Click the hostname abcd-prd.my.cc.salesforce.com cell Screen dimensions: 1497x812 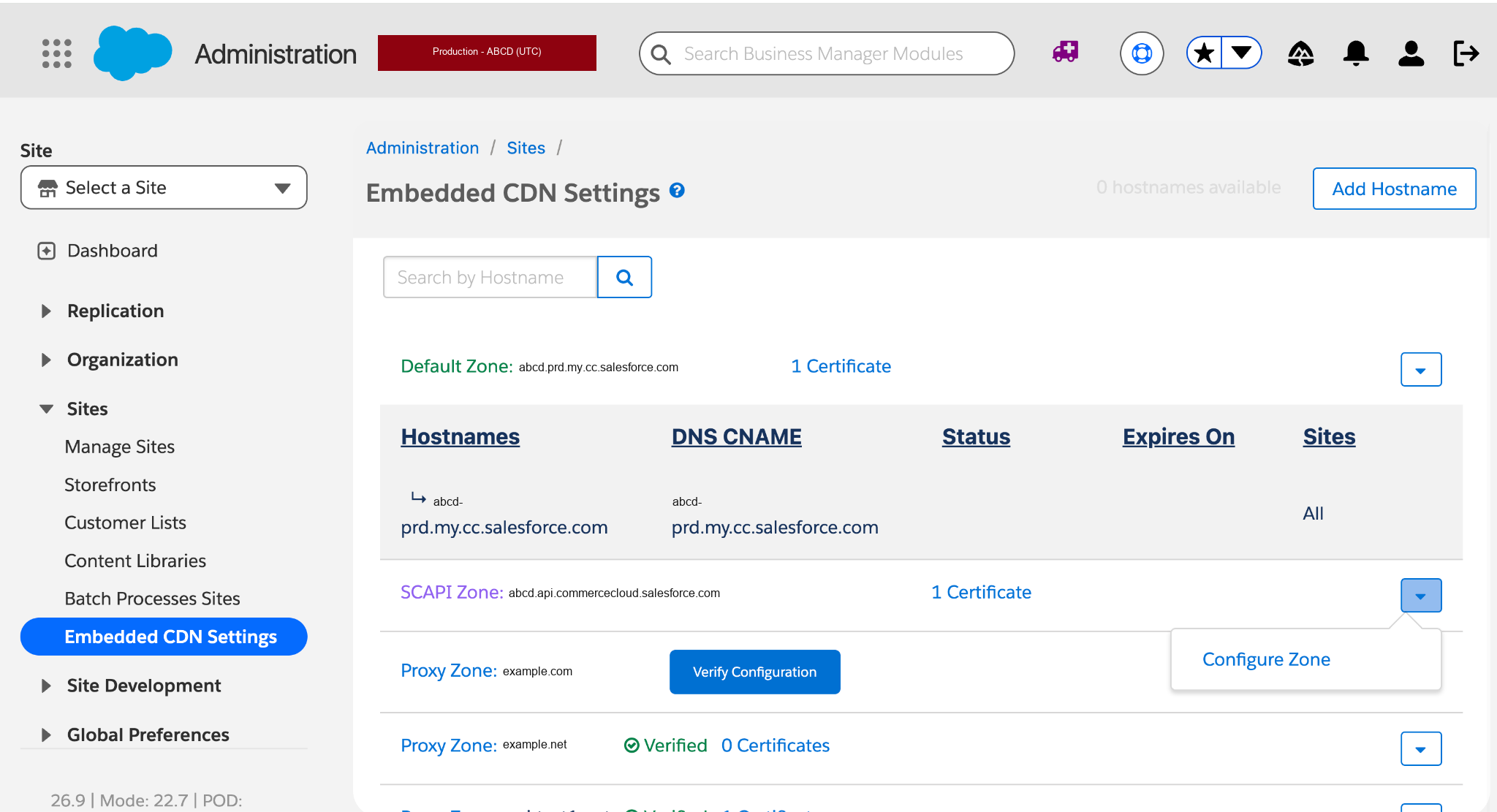[504, 515]
